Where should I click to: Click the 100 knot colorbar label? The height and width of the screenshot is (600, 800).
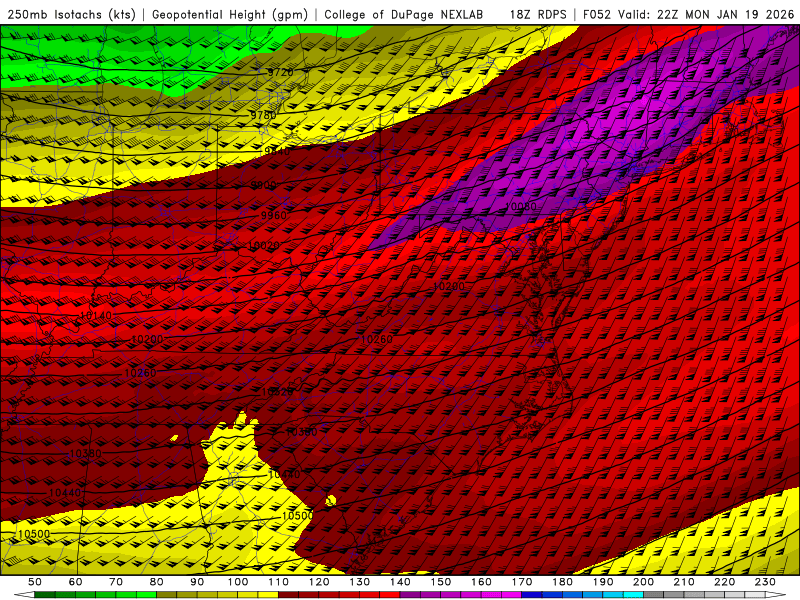click(x=238, y=582)
